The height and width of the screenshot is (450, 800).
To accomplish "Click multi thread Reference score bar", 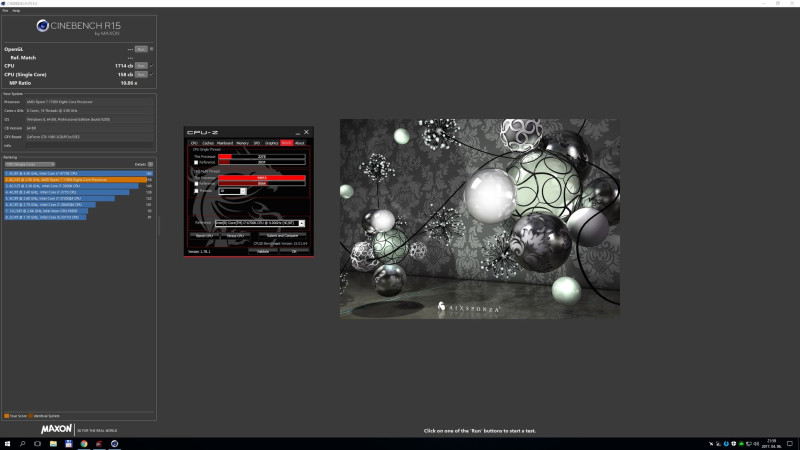I will point(262,183).
